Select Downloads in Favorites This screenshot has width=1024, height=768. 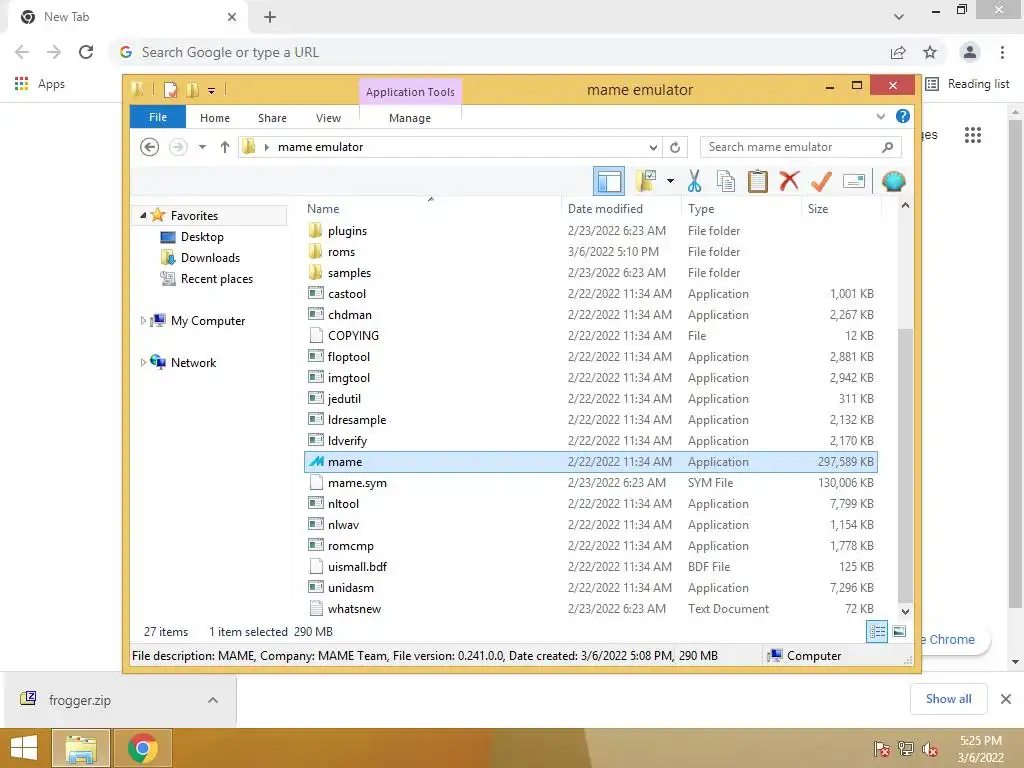click(x=210, y=257)
